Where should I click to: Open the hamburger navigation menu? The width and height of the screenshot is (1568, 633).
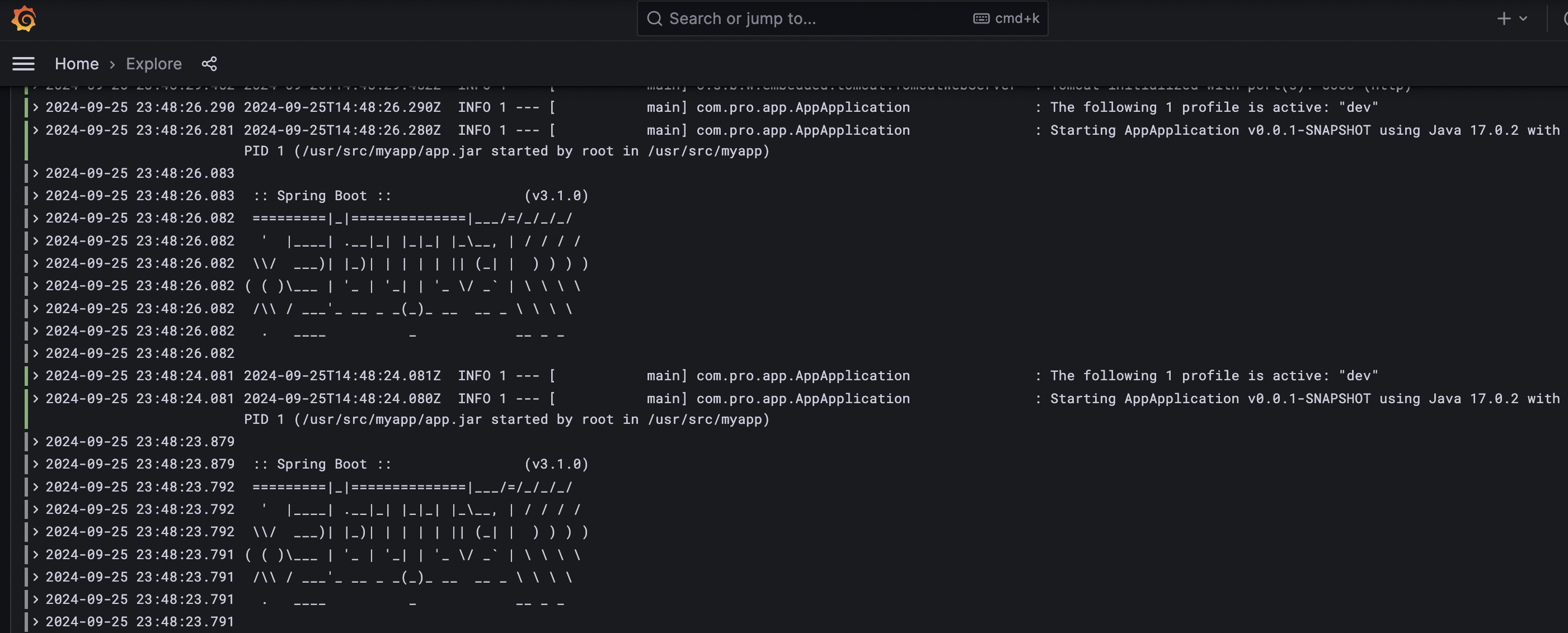click(24, 64)
